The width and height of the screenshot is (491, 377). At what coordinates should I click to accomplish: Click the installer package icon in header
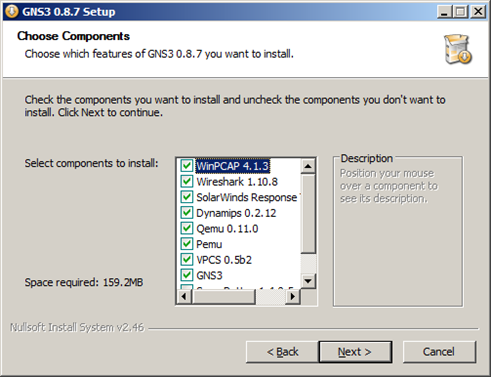(458, 49)
